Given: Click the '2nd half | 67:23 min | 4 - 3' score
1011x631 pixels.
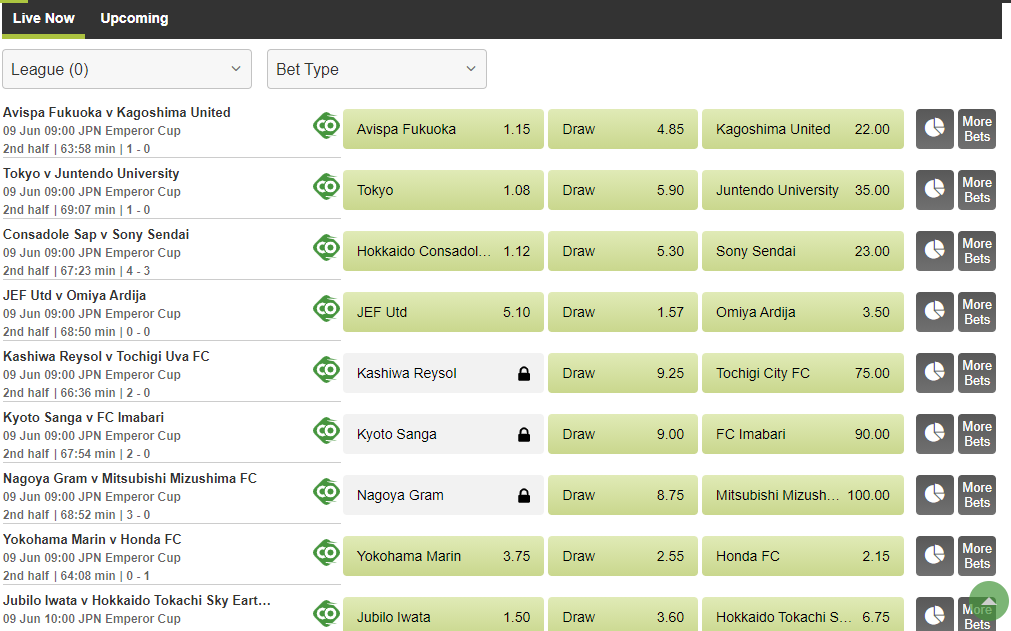Looking at the screenshot, I should pos(77,271).
